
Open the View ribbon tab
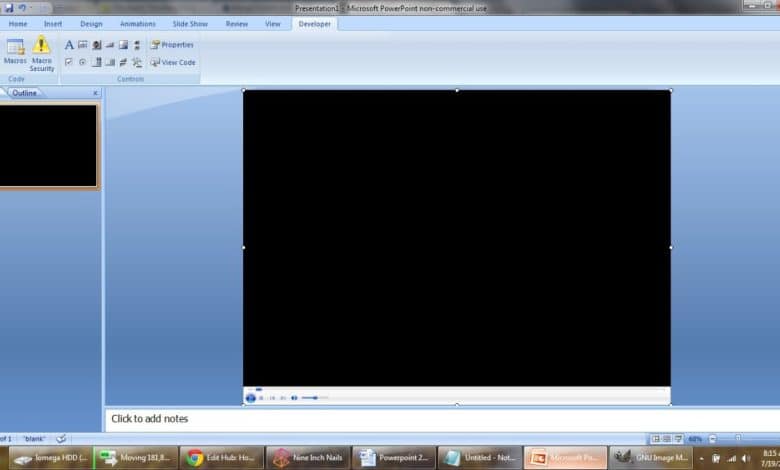(273, 24)
